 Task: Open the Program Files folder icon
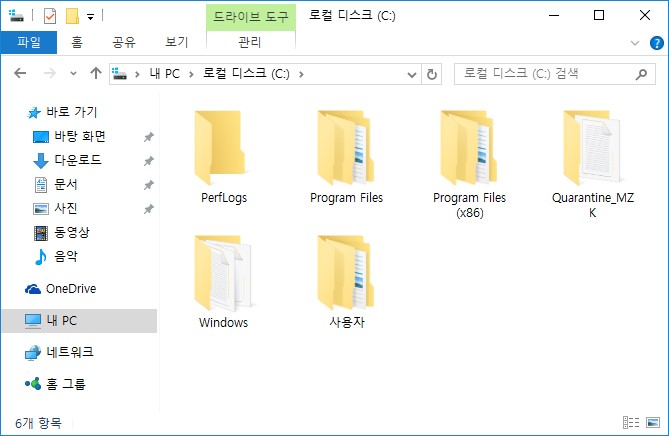346,147
